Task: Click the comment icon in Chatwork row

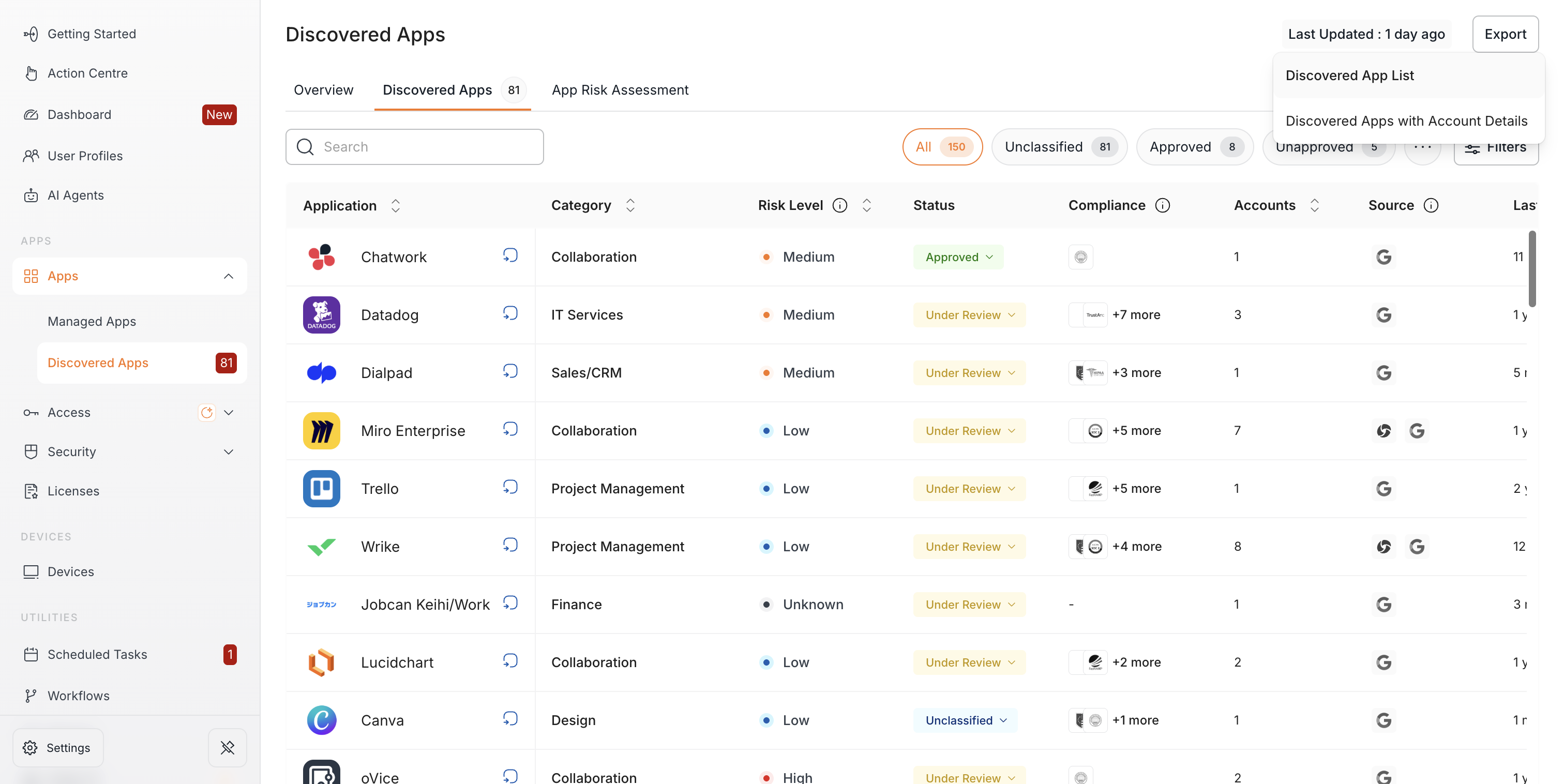Action: (510, 255)
